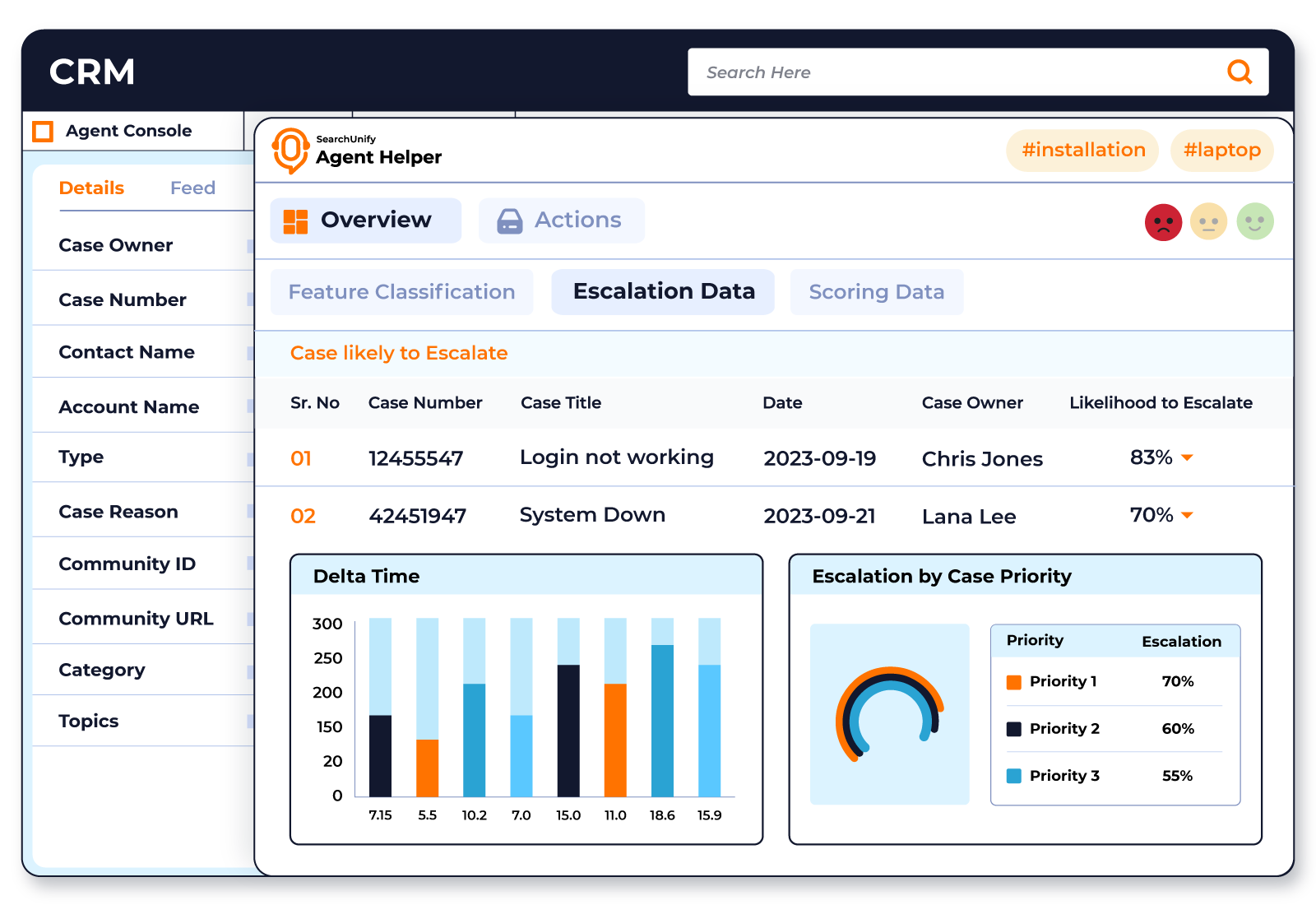This screenshot has height=905, width=1316.
Task: Click the escalation donut chart
Action: click(x=889, y=713)
